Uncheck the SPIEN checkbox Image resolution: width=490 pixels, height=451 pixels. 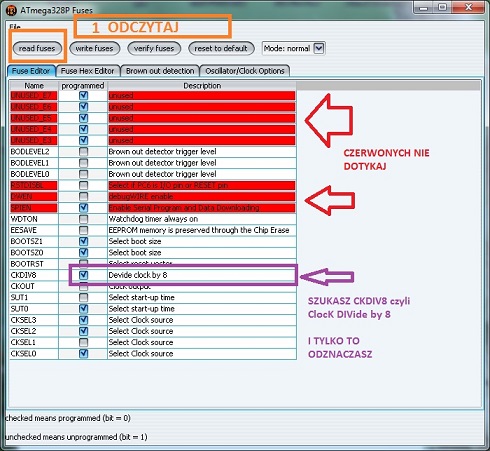pyautogui.click(x=83, y=208)
